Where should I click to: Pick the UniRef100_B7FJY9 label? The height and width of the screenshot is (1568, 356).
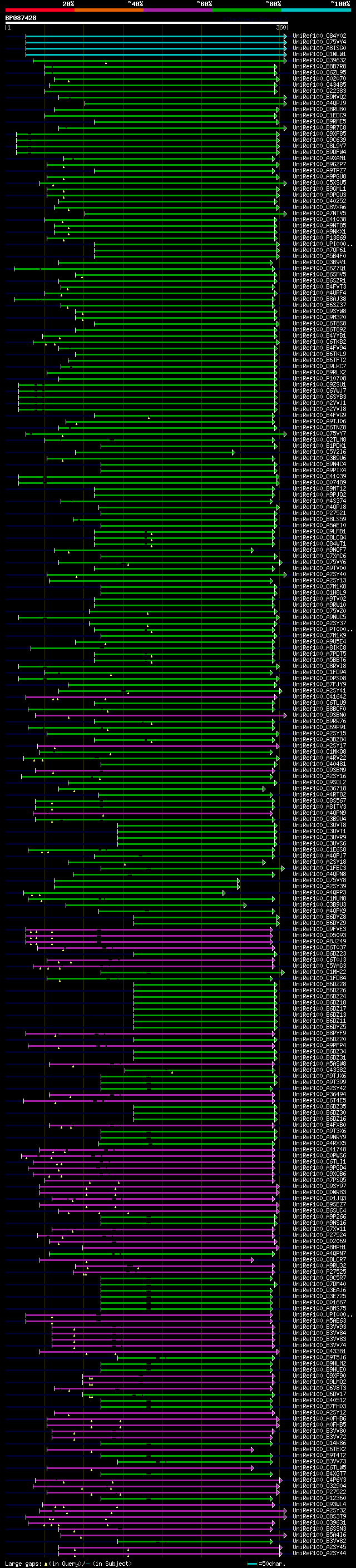tap(319, 684)
